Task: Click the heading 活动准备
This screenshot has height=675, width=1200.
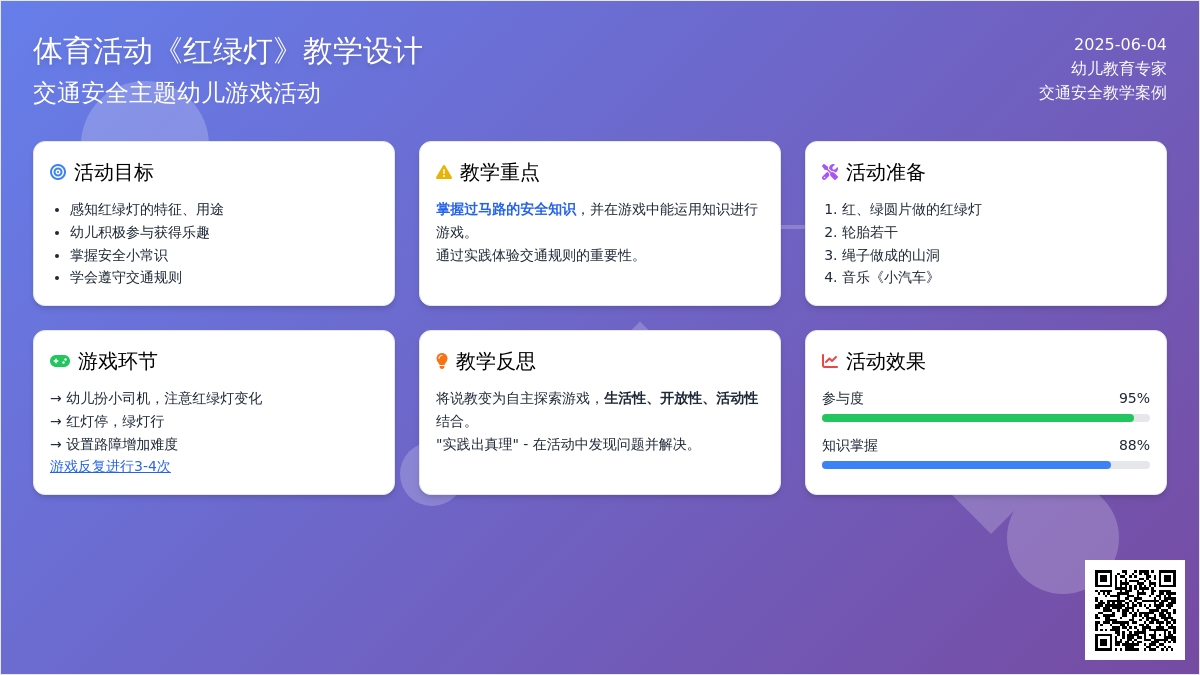Action: [886, 172]
